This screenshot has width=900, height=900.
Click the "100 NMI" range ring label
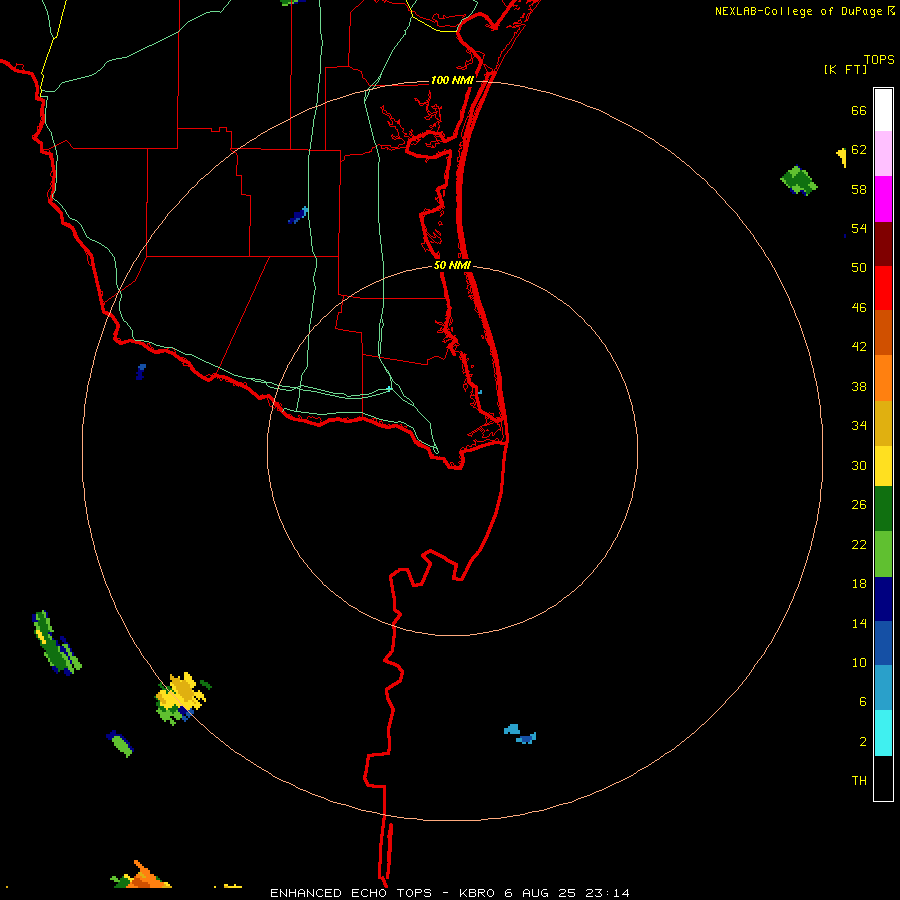tap(452, 80)
